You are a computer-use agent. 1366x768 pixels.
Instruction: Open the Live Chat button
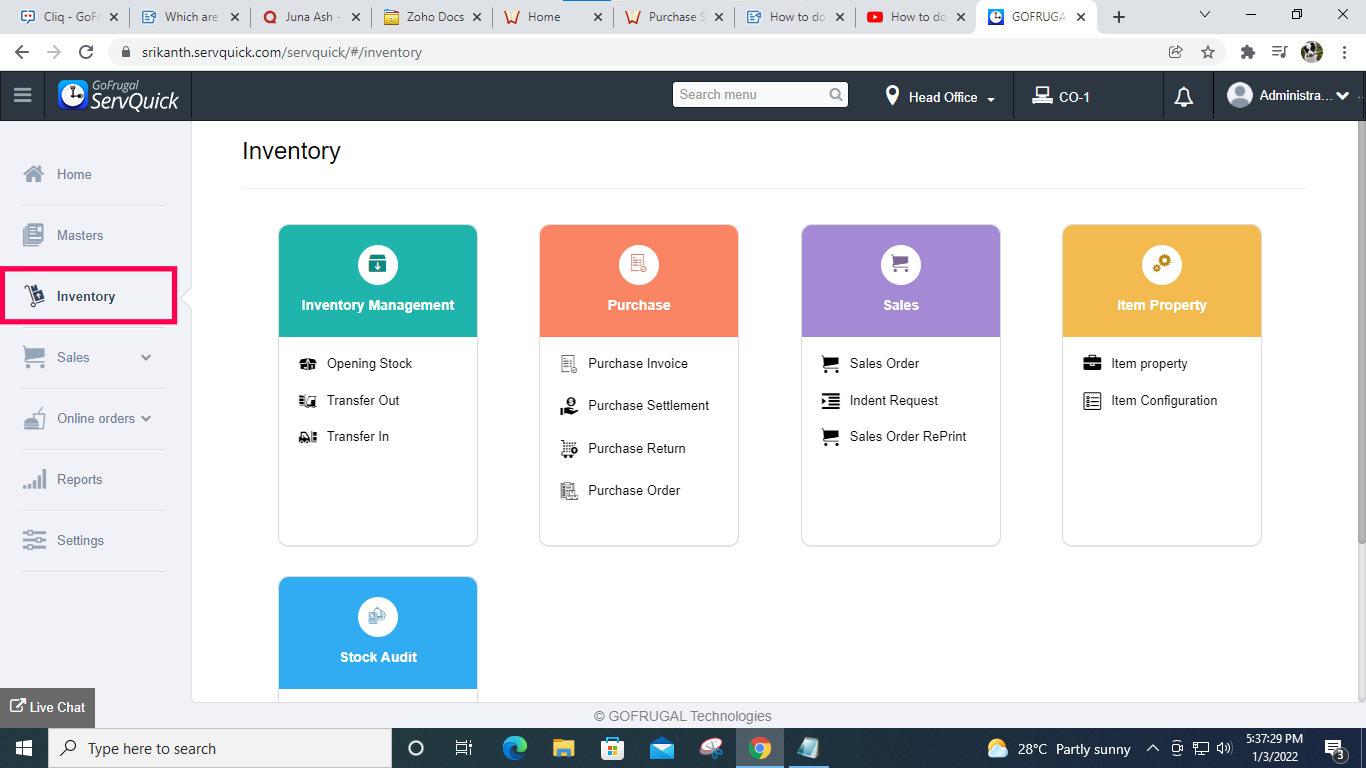[x=48, y=707]
